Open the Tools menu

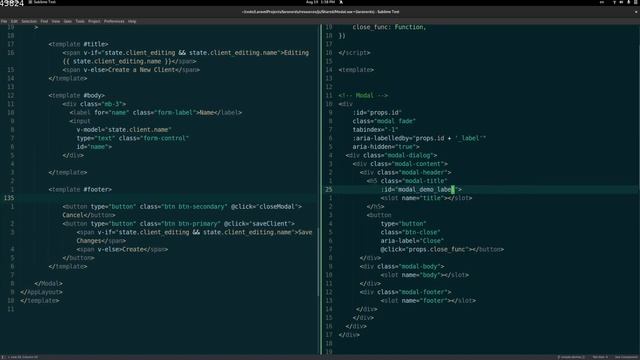[x=80, y=21]
